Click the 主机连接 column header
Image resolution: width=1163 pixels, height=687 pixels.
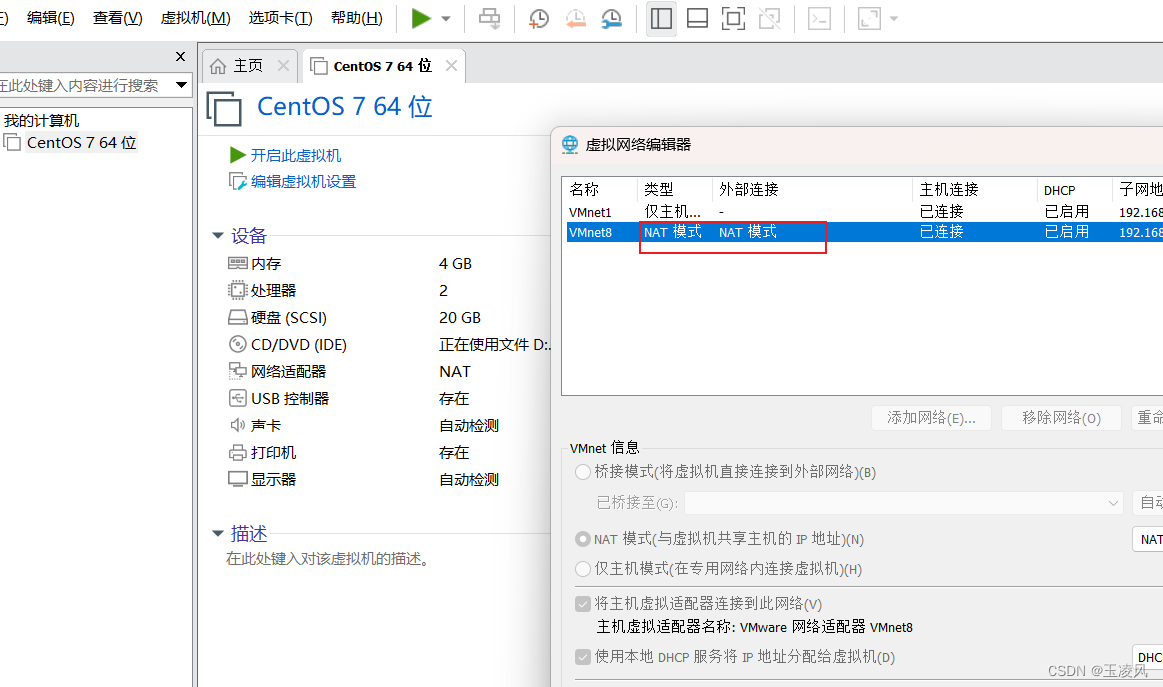[x=974, y=189]
